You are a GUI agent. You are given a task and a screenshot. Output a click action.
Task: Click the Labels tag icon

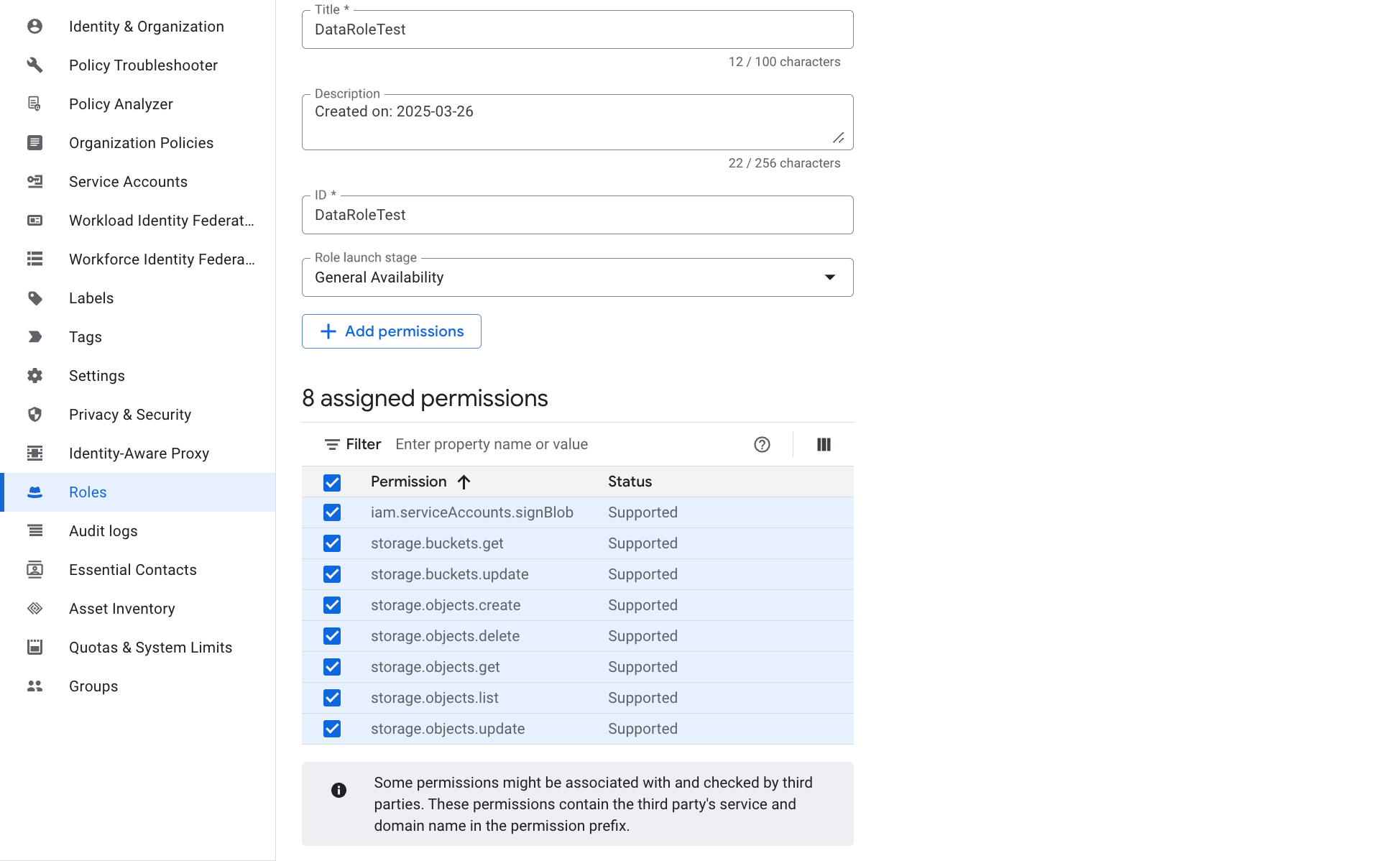[x=34, y=298]
